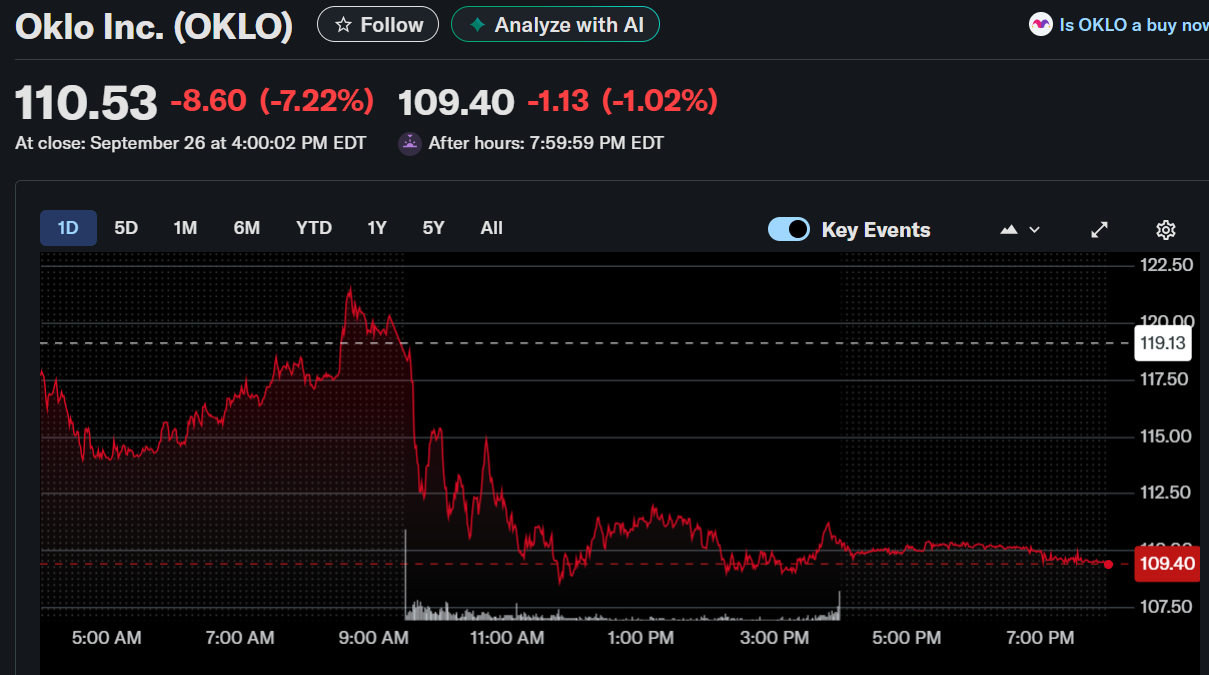Select the 1D chart range

click(x=68, y=228)
